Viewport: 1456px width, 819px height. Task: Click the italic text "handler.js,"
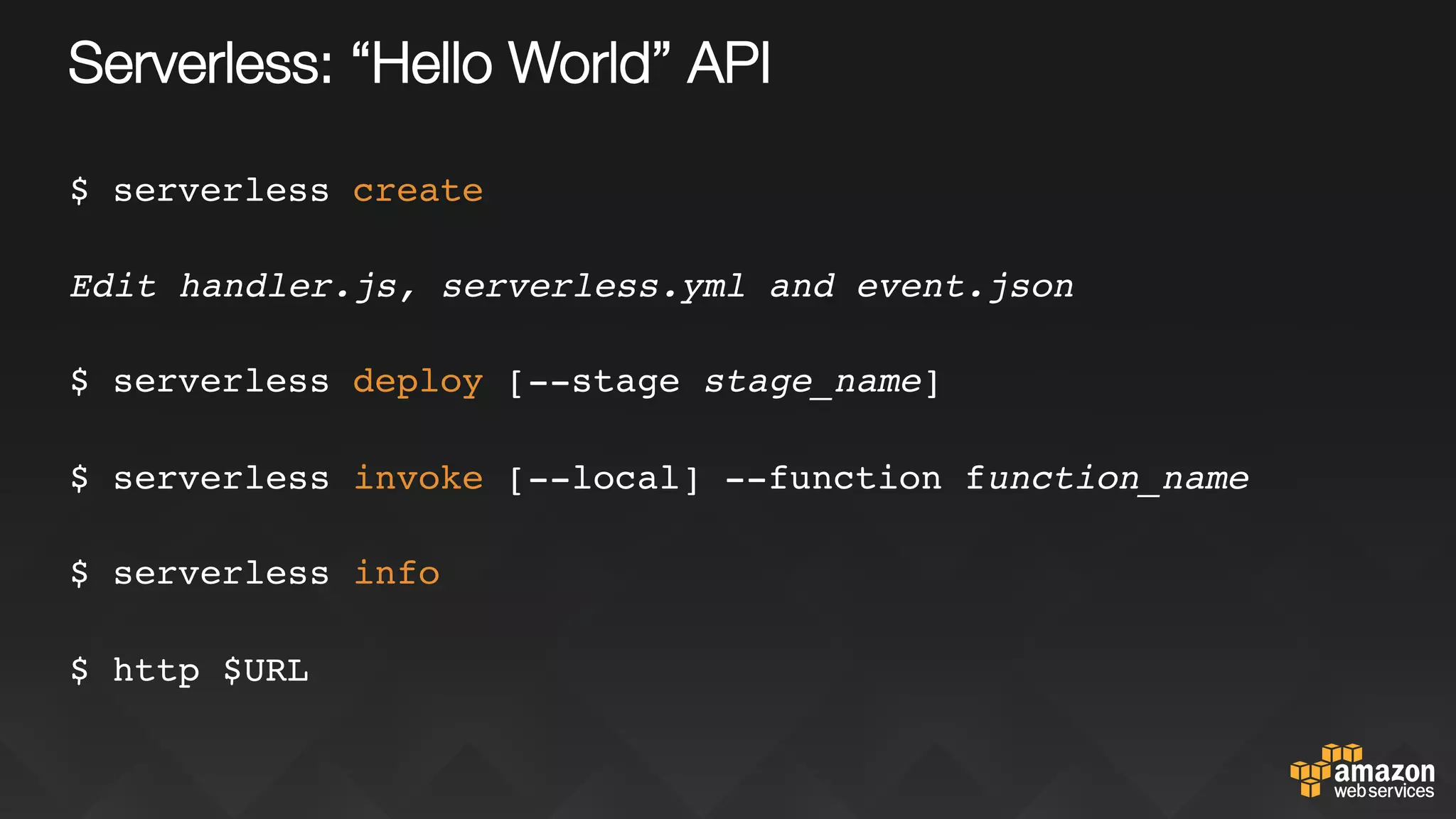coord(297,287)
